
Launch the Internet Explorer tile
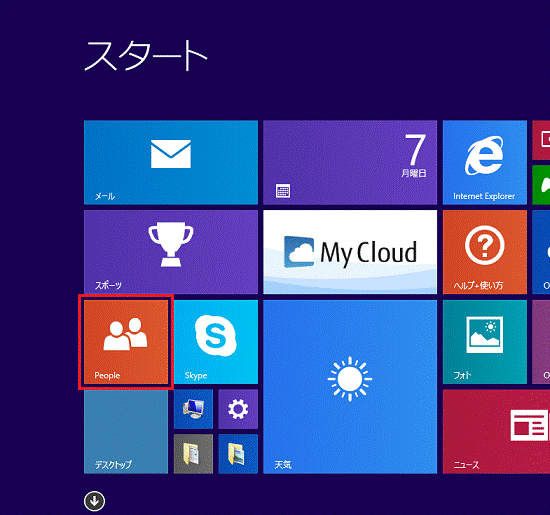pyautogui.click(x=485, y=162)
